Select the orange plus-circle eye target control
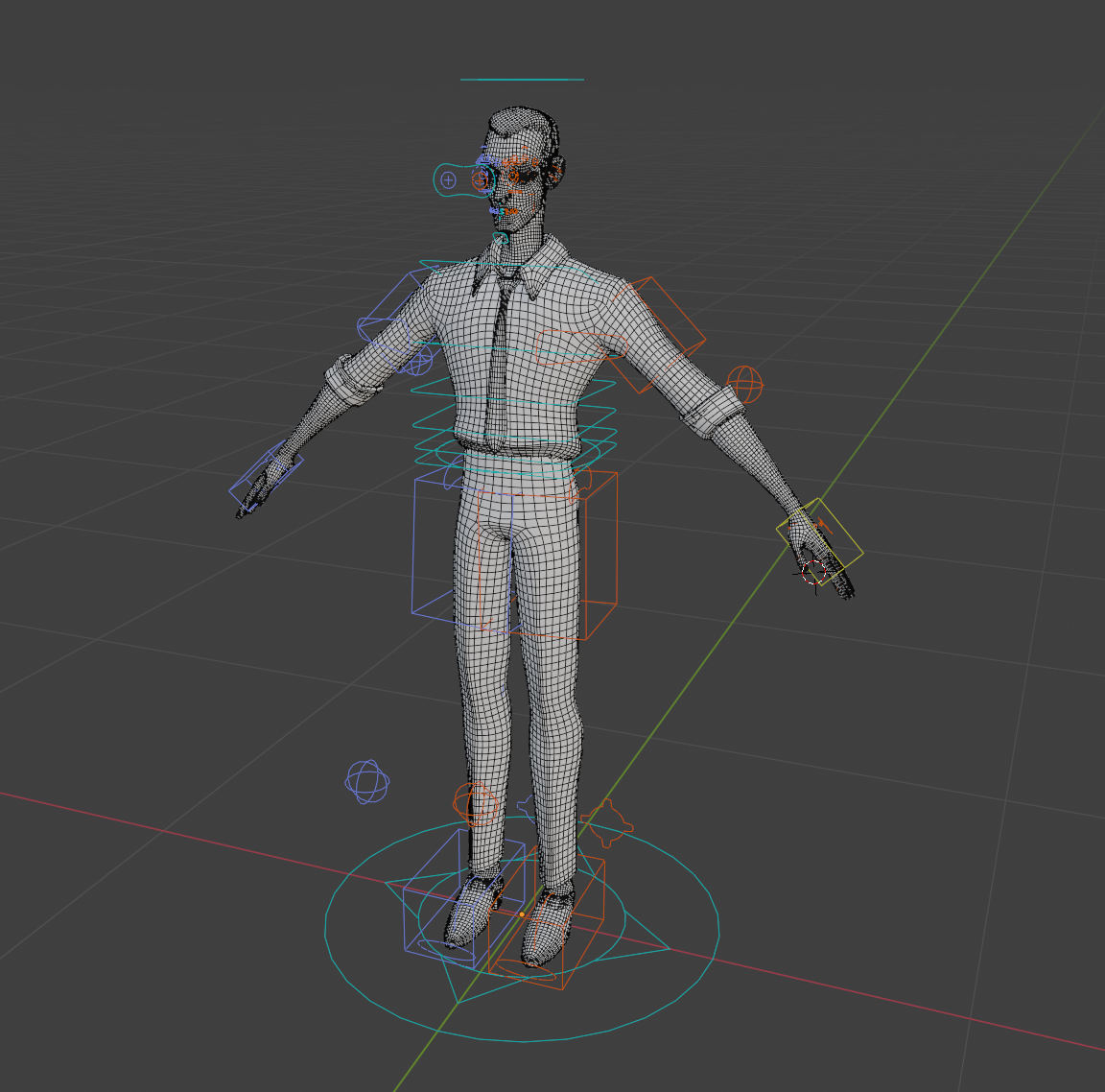Viewport: 1105px width, 1092px height. pyautogui.click(x=479, y=182)
